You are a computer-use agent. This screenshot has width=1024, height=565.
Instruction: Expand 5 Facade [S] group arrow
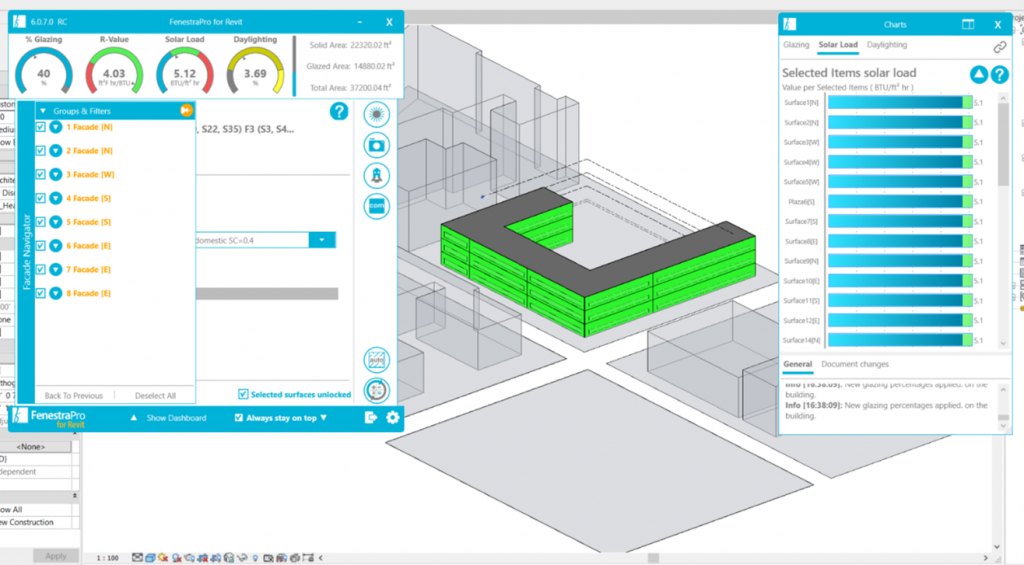(x=56, y=222)
